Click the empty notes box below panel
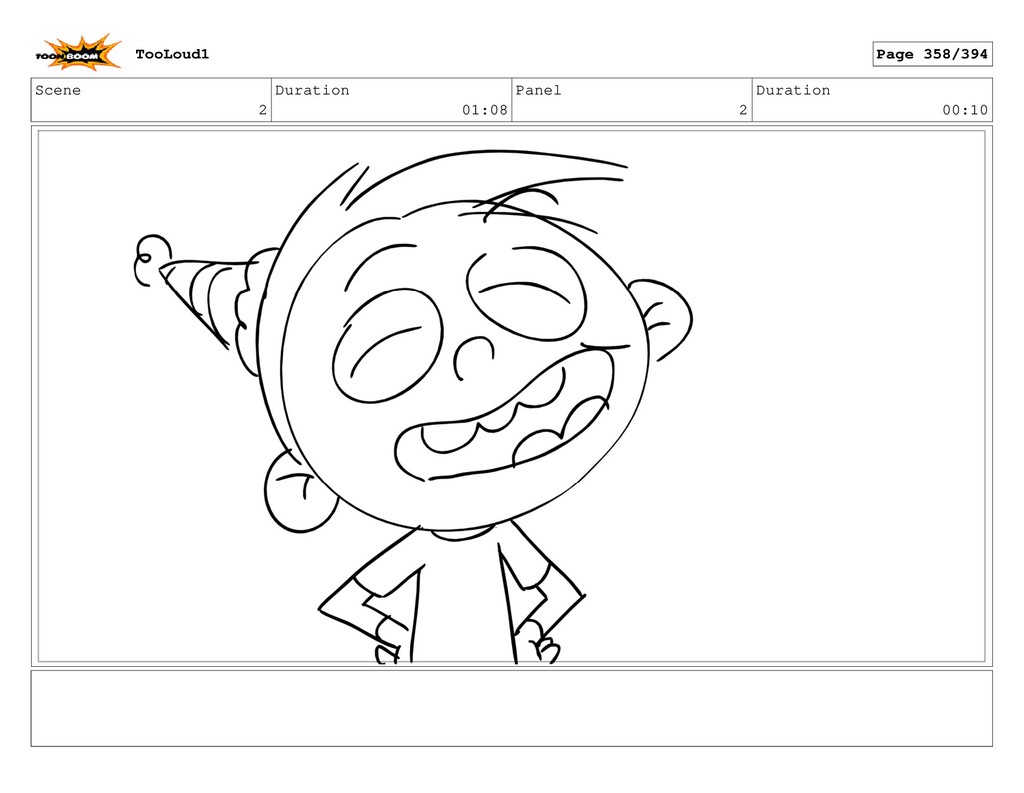Viewport: 1024px width, 793px height. 511,708
